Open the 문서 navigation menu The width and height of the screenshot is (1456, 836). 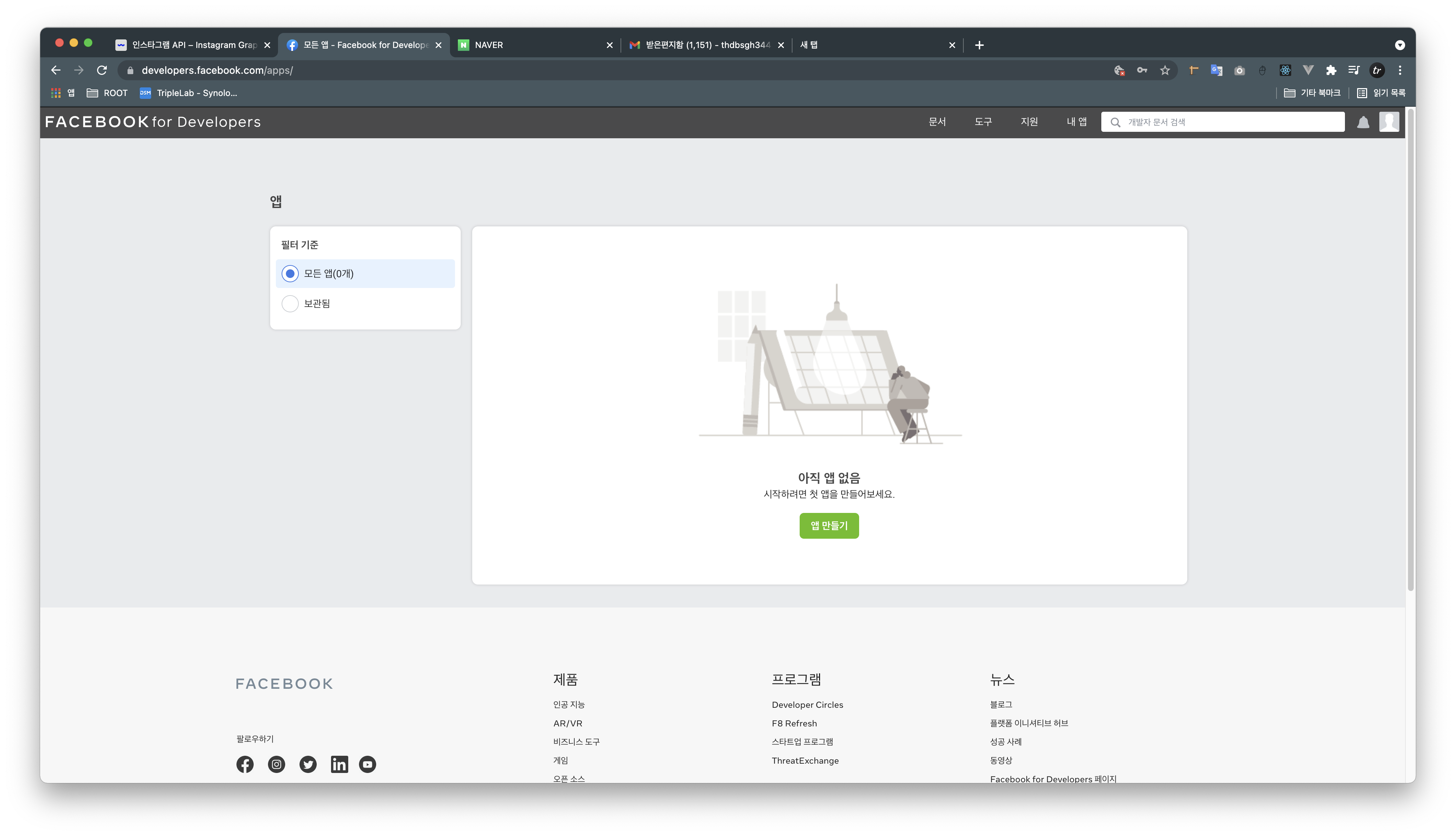(937, 122)
